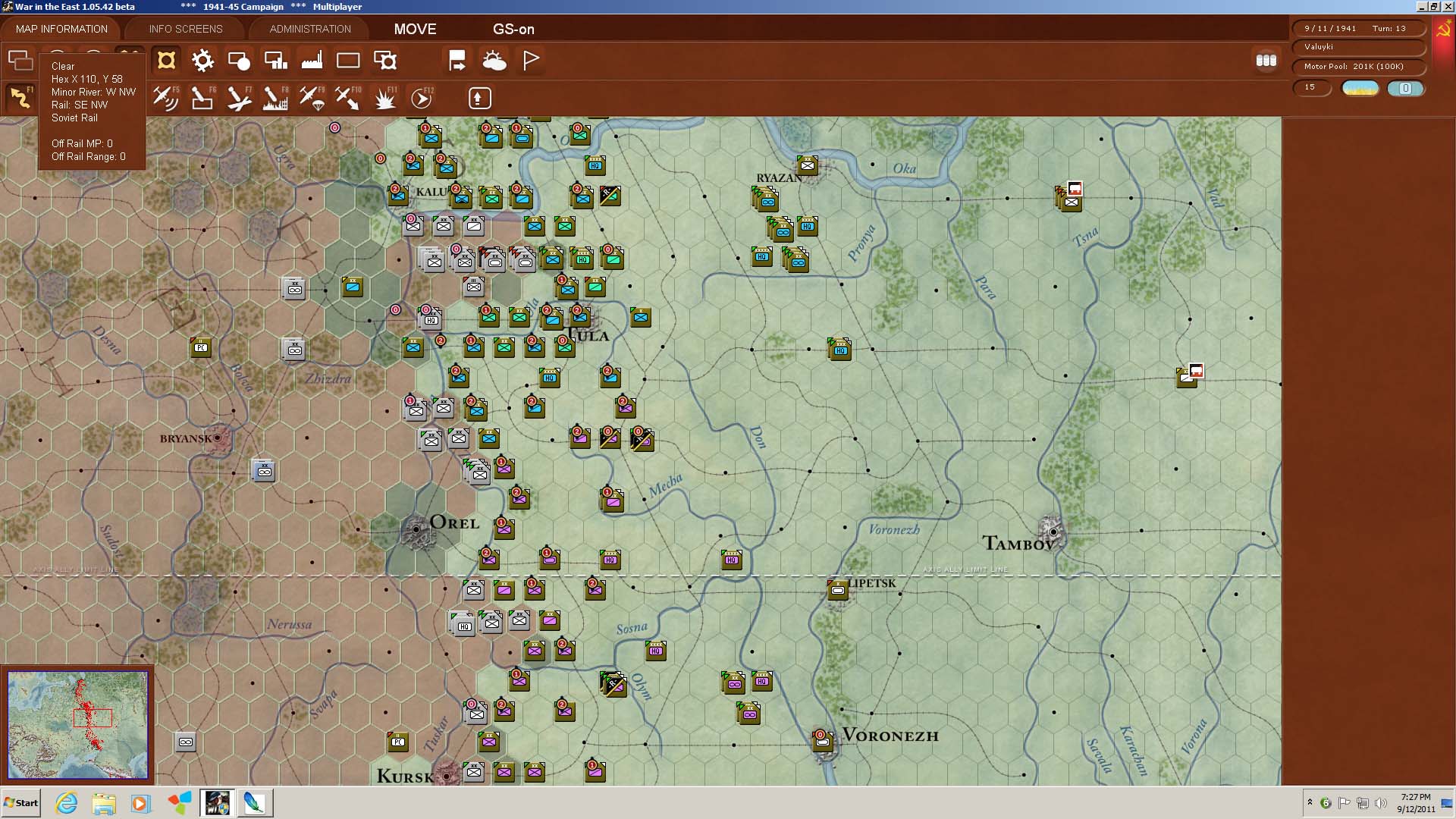Select the F6 bomb unit mode
This screenshot has height=819, width=1456.
click(x=202, y=98)
